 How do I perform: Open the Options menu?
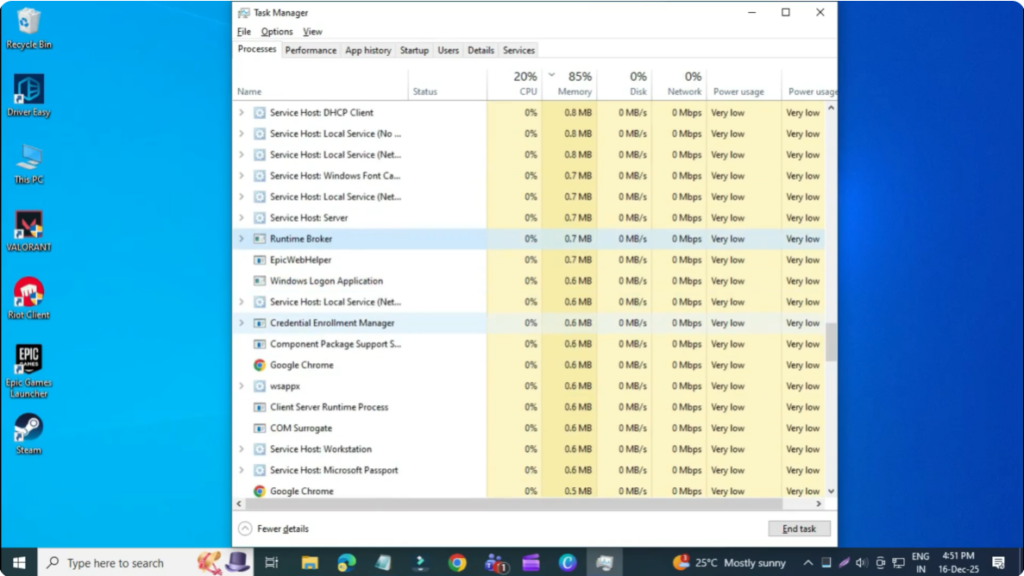[277, 32]
